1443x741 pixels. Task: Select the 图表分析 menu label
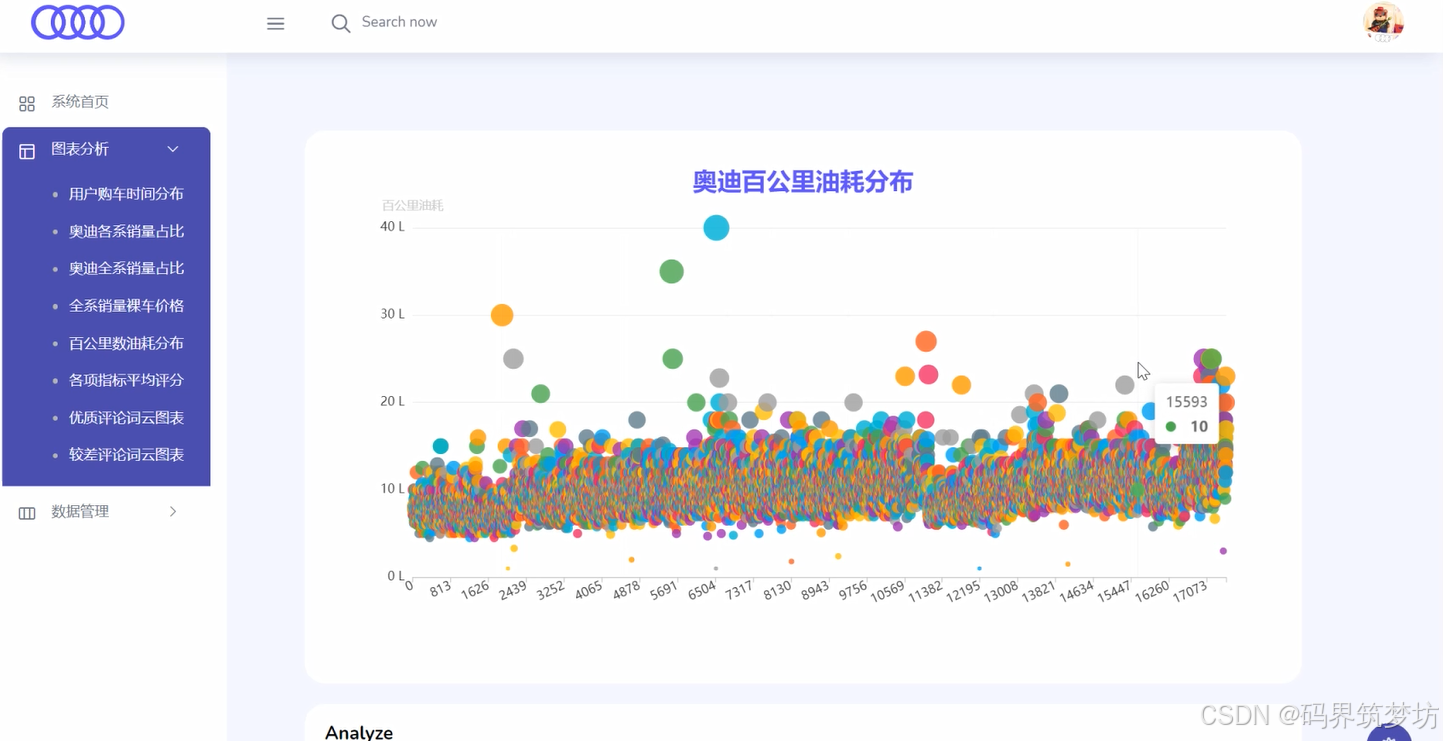[x=80, y=149]
